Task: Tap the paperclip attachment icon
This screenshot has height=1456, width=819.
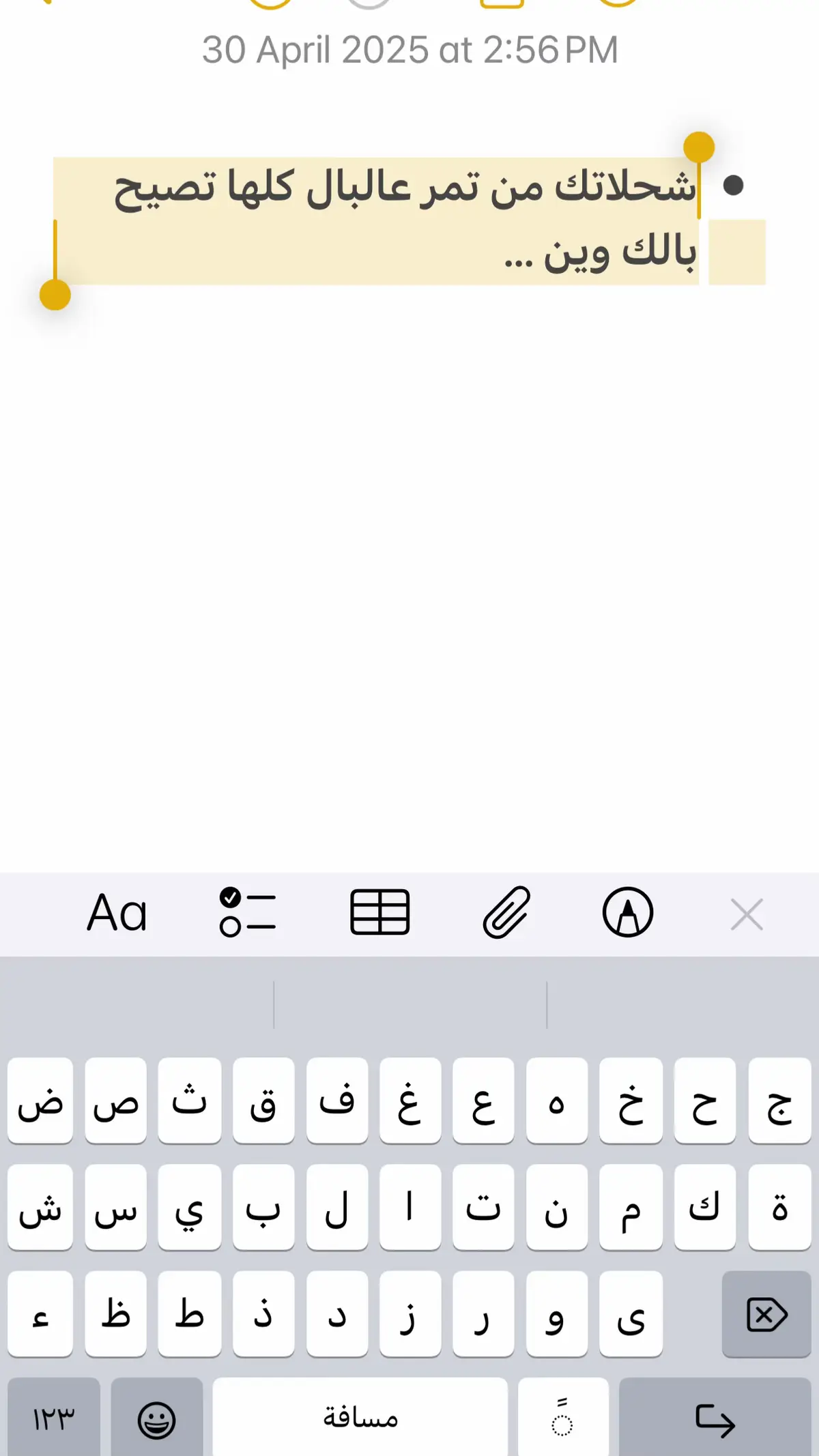Action: [506, 912]
